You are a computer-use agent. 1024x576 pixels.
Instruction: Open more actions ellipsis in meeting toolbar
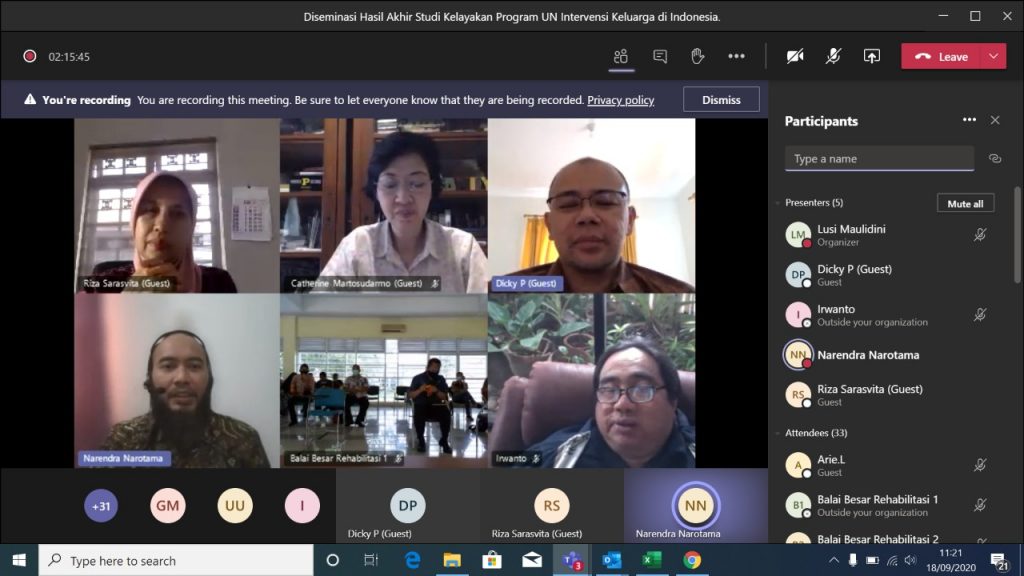click(737, 57)
